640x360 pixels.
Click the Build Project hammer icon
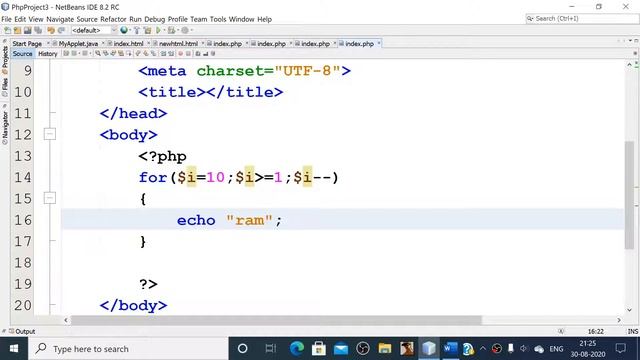[x=137, y=30]
